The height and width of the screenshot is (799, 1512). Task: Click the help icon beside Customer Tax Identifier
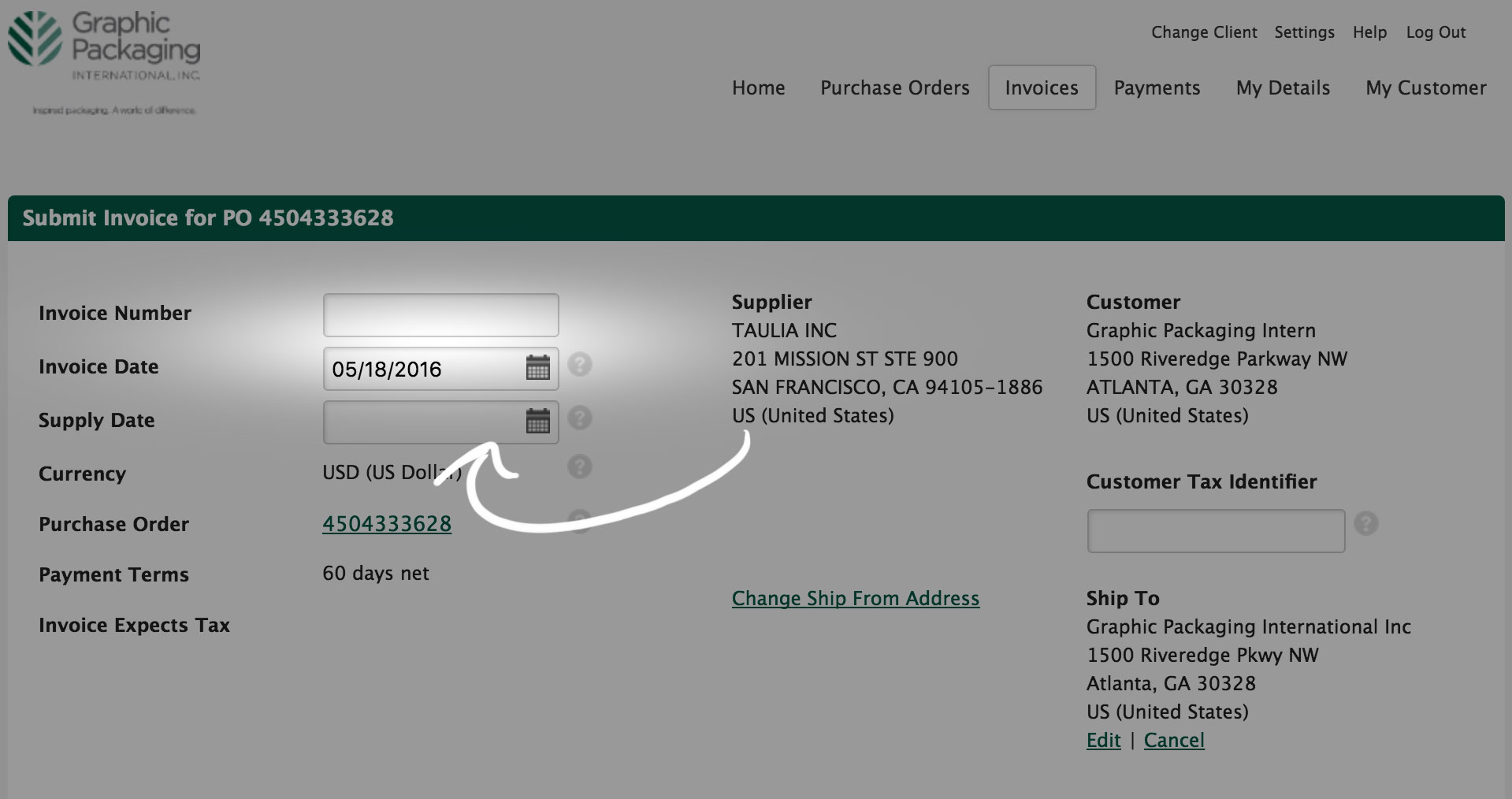[x=1366, y=523]
